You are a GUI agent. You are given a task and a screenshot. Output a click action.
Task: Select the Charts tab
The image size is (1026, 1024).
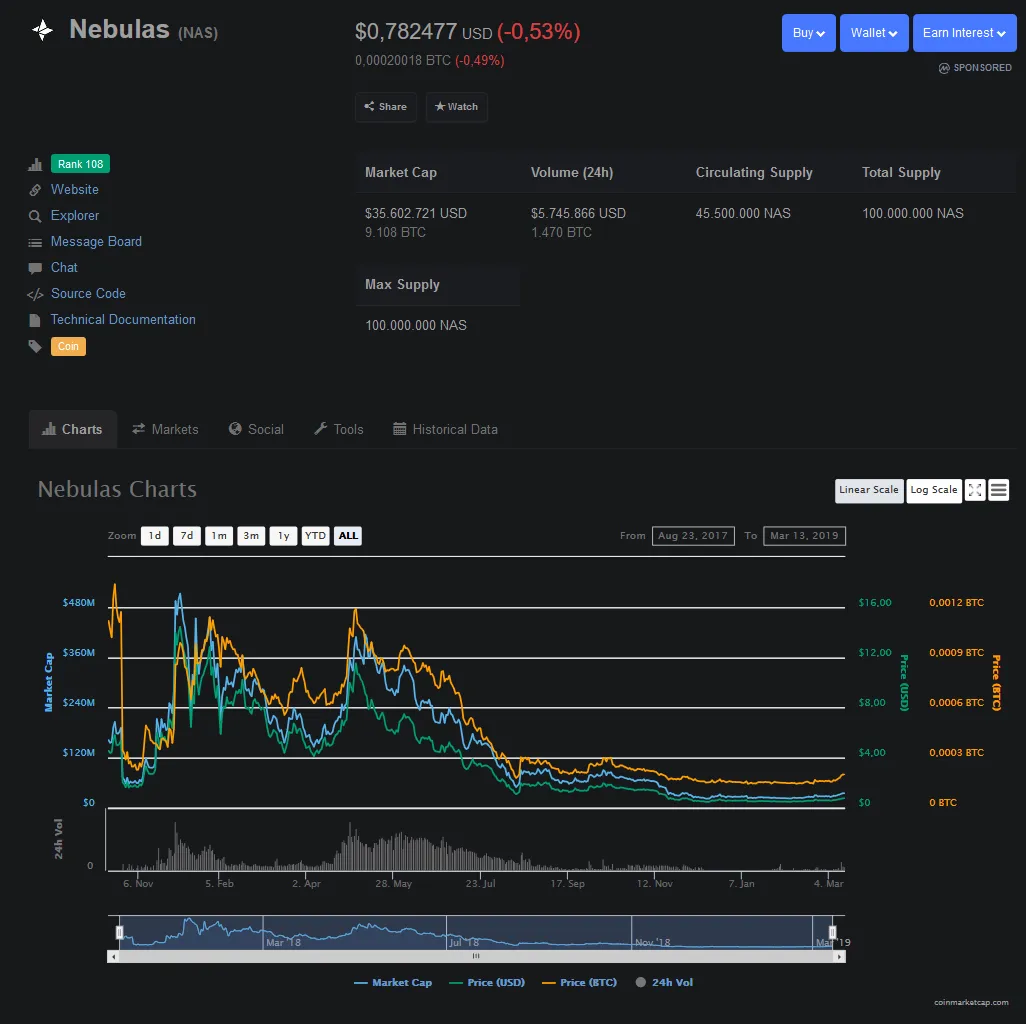point(73,429)
